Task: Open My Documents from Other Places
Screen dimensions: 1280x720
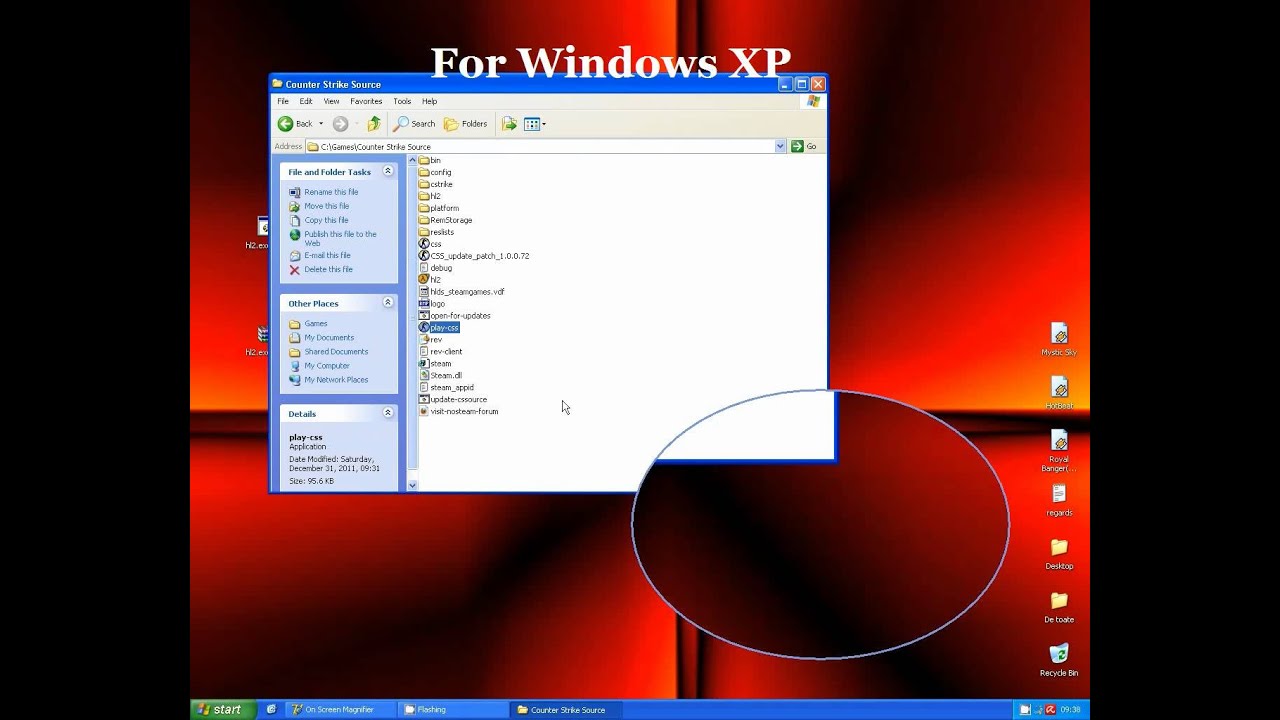Action: tap(329, 338)
